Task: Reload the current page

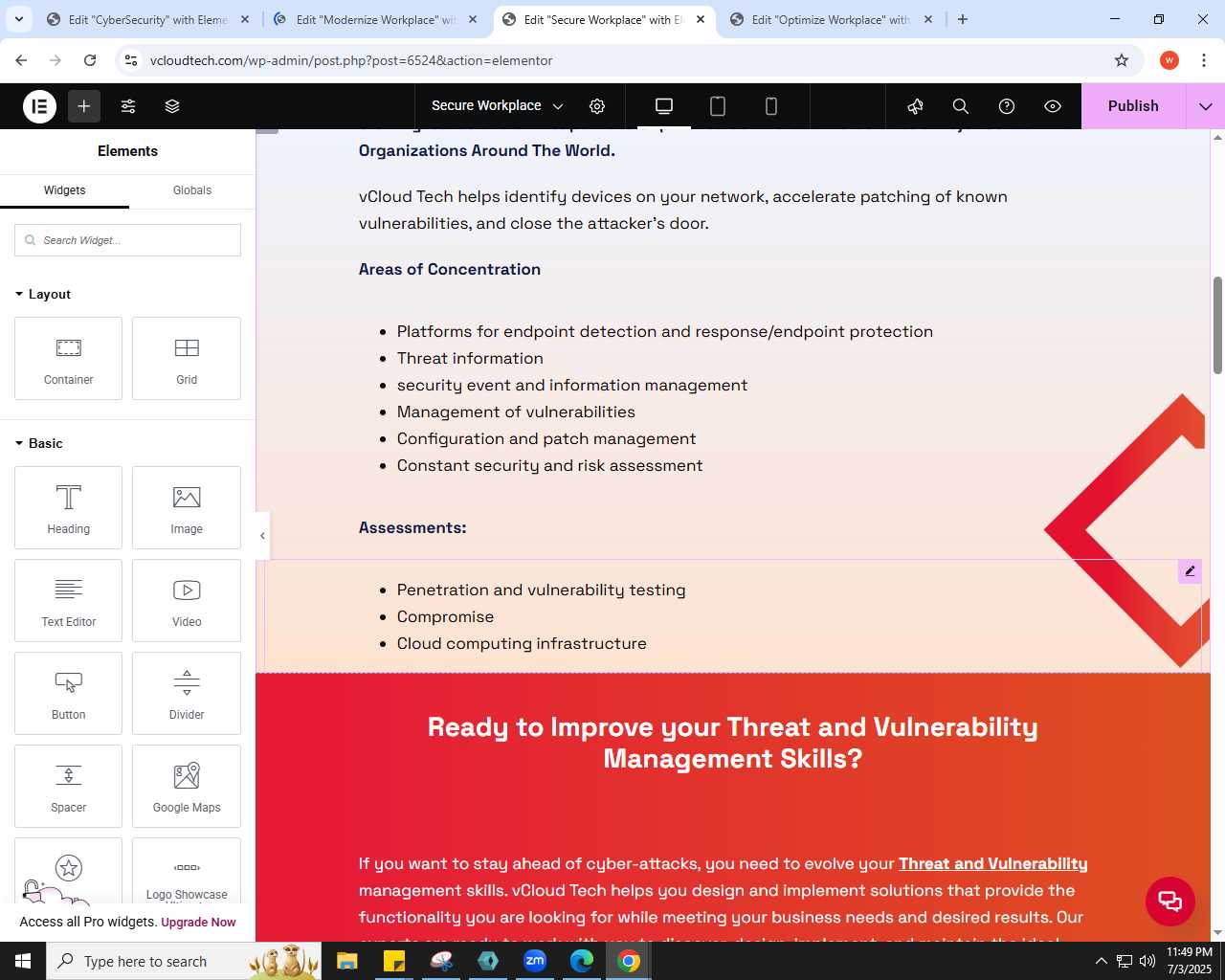Action: (90, 60)
